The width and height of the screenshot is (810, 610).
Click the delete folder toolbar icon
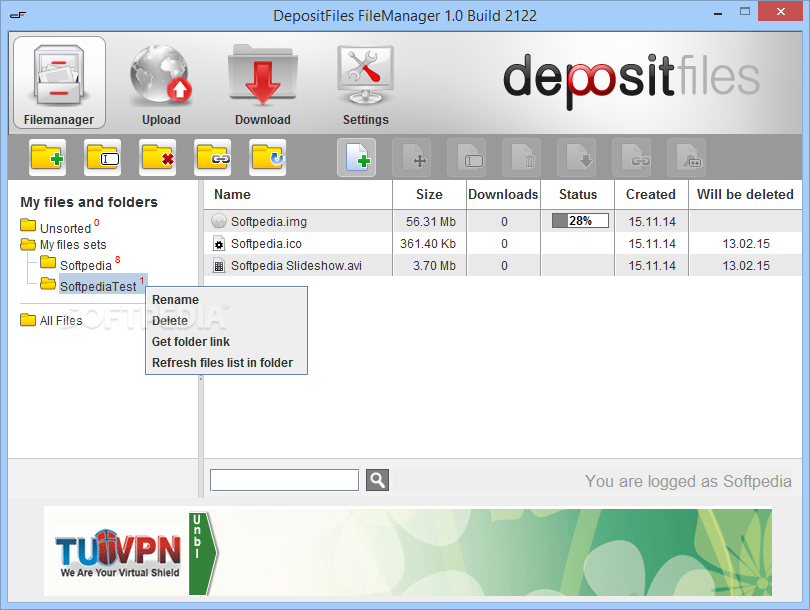[157, 157]
